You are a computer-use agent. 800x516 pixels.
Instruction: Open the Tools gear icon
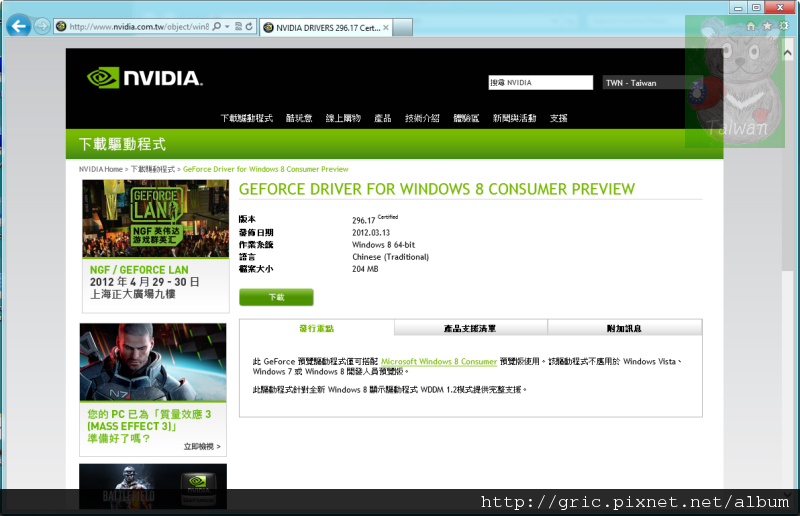coord(784,26)
